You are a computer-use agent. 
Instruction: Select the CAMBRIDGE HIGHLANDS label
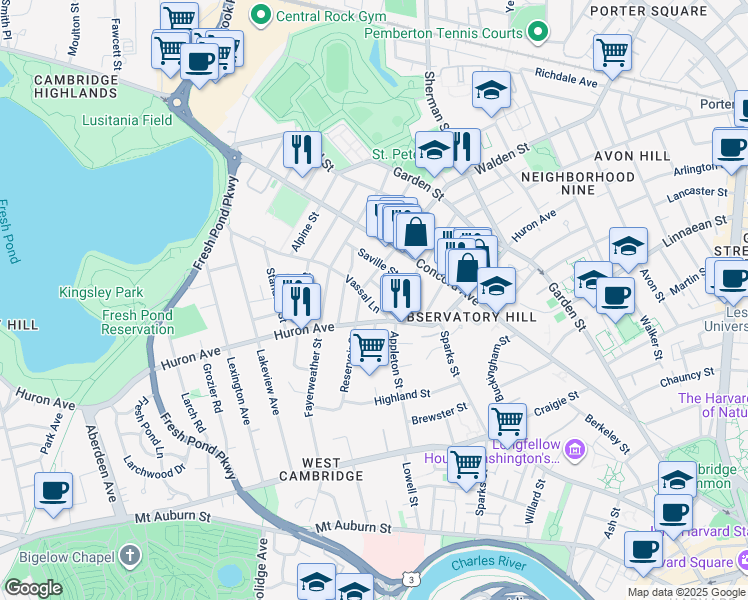point(76,86)
